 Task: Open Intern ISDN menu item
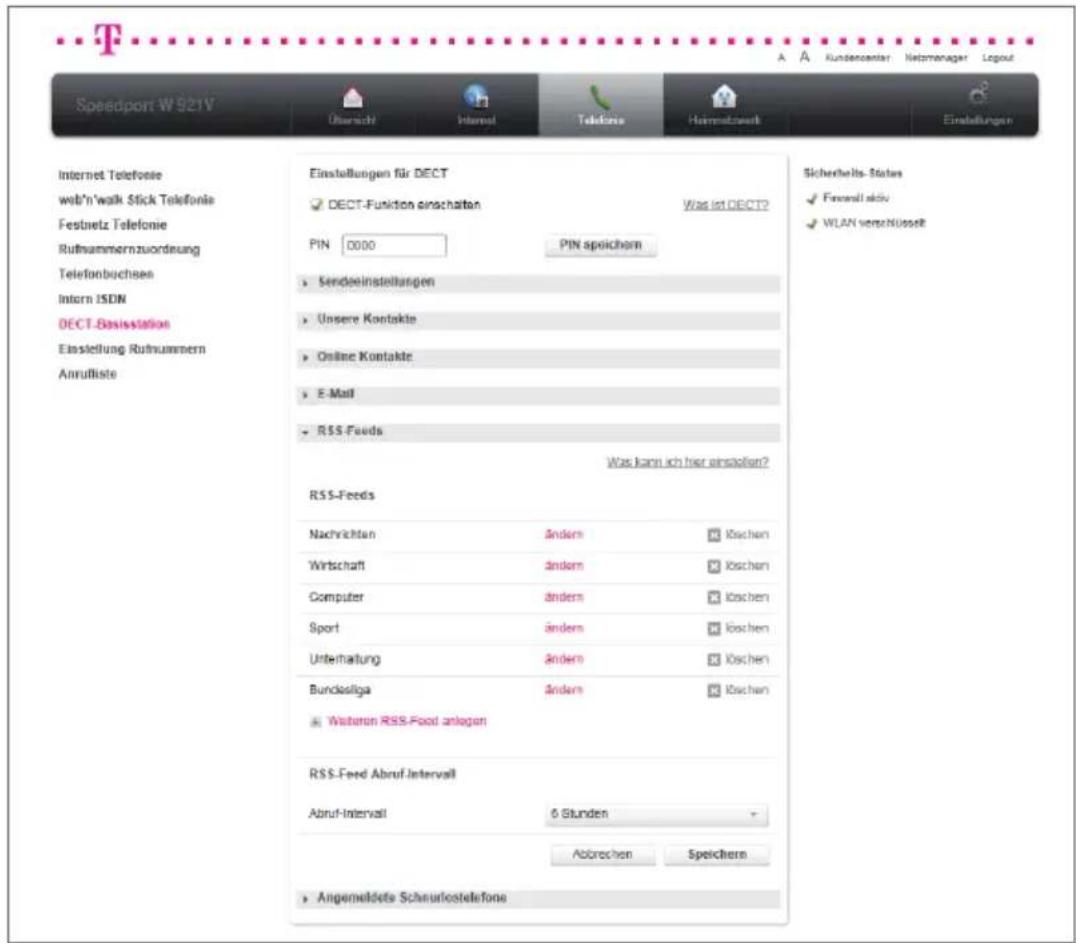point(92,299)
